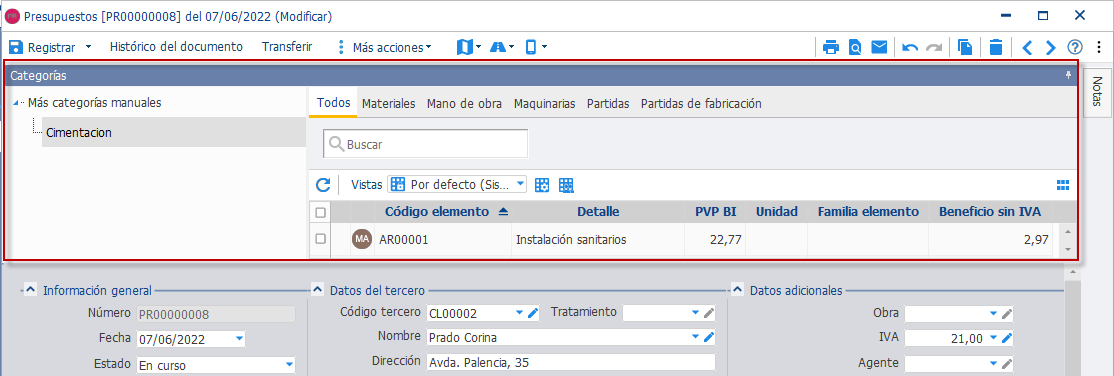Switch to Partidas de fabricación tab
The height and width of the screenshot is (376, 1114).
[x=701, y=104]
